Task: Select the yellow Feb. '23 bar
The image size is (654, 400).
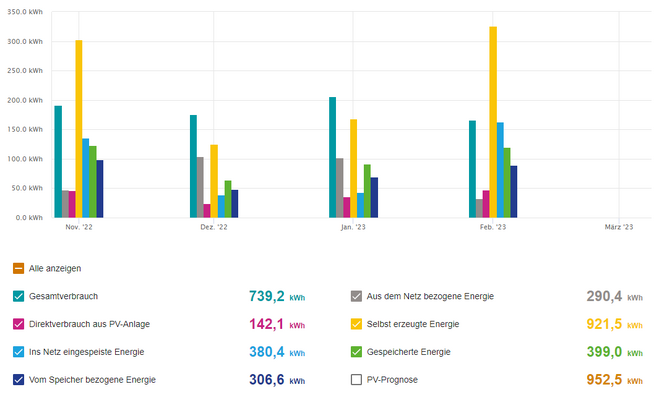Action: (x=493, y=122)
